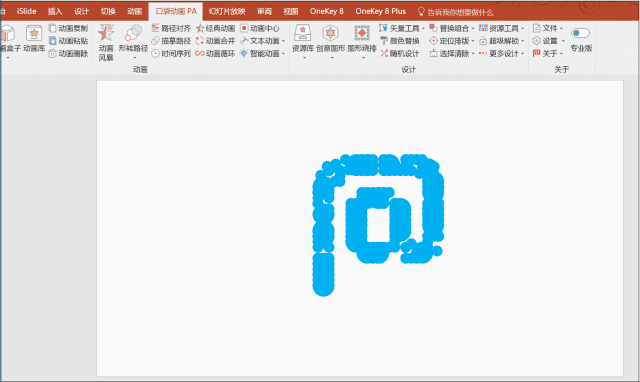Screen dimensions: 640x382
Task: Switch to the 审阅 Review tab
Action: (264, 11)
